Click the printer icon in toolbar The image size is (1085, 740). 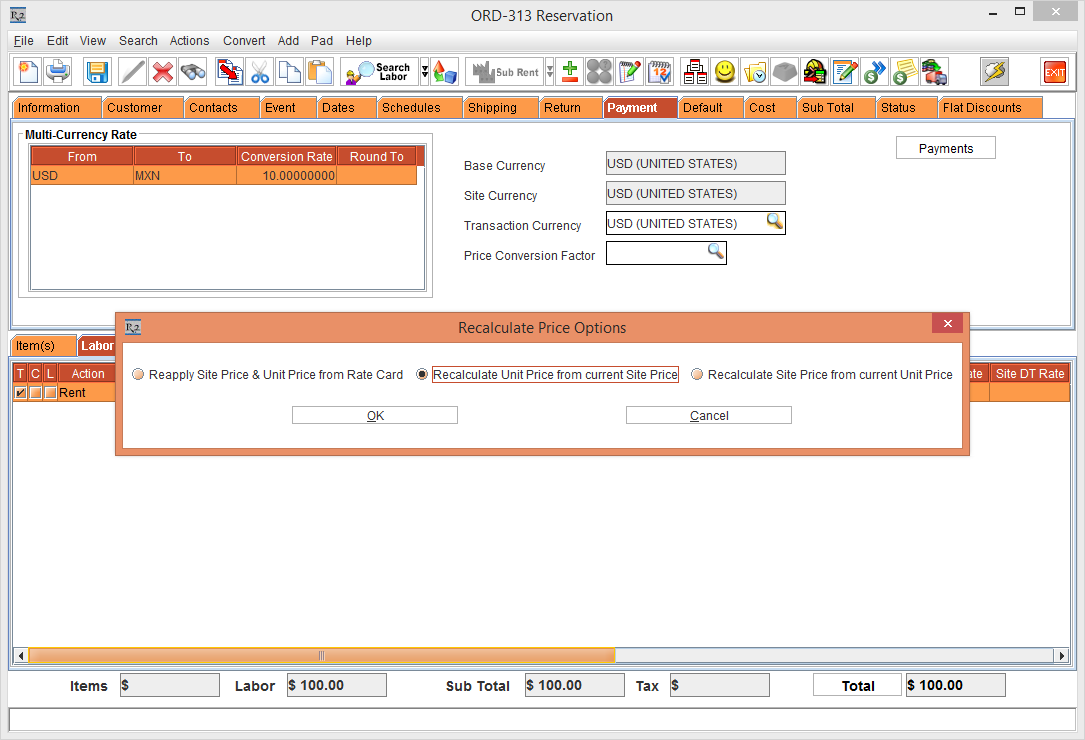(x=57, y=72)
